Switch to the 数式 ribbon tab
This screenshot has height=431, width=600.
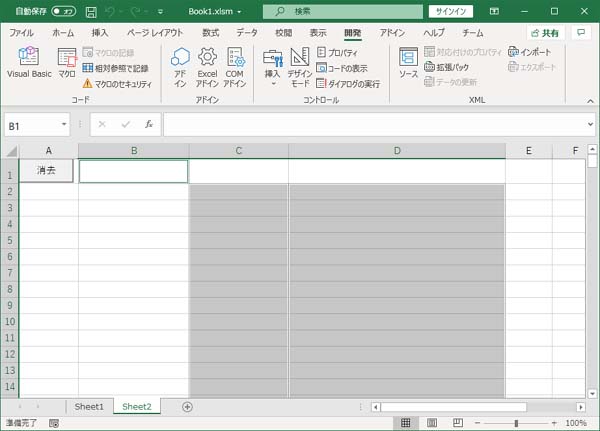[210, 32]
